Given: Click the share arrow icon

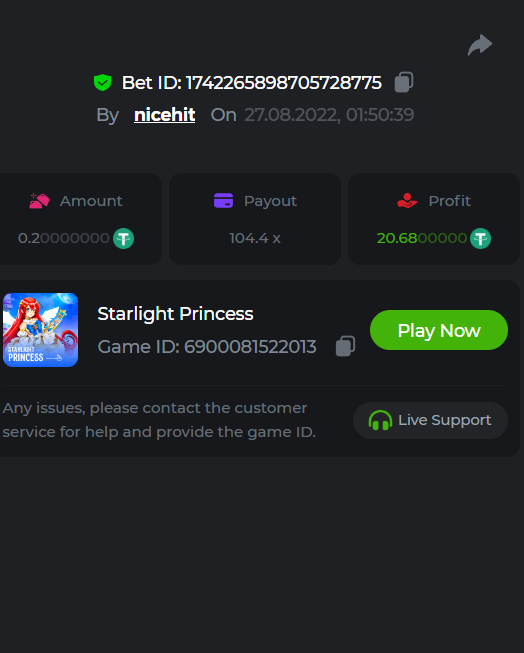Looking at the screenshot, I should (480, 45).
